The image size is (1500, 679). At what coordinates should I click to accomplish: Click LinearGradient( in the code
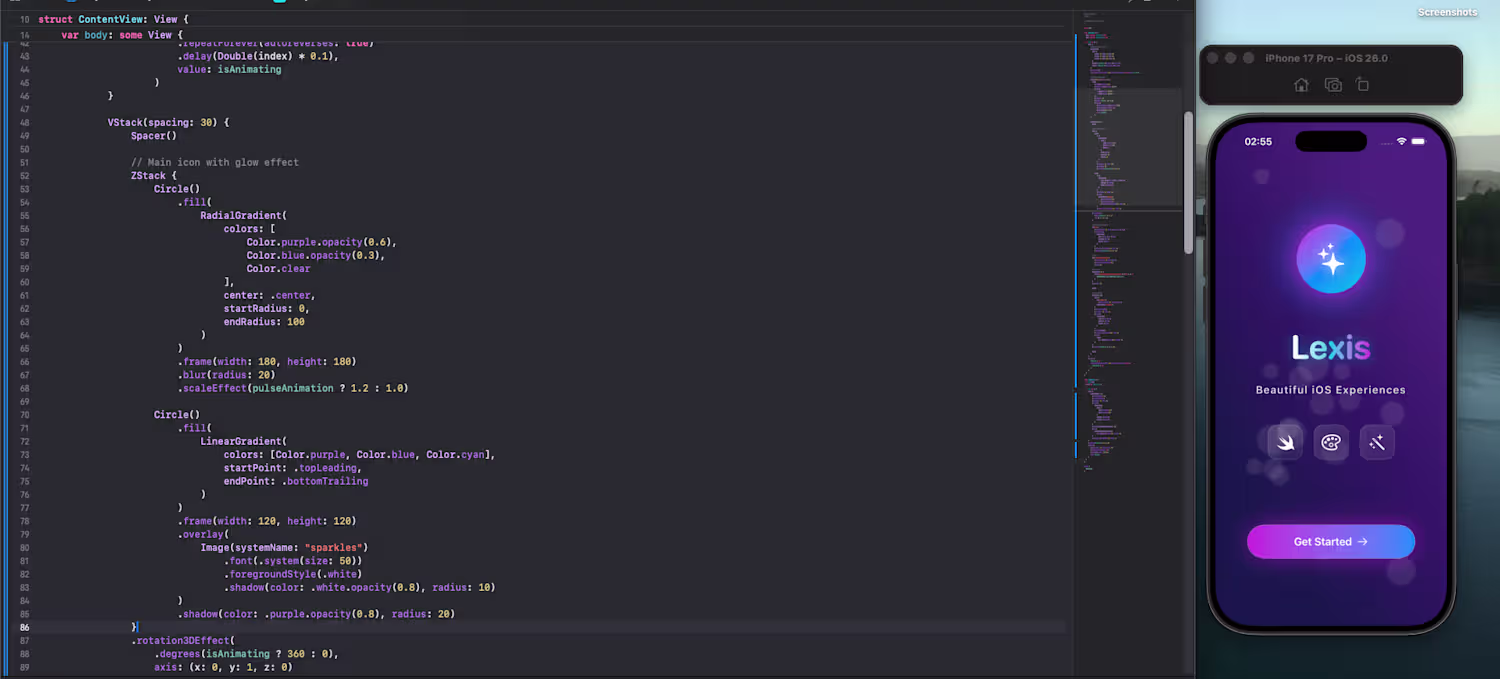coord(243,441)
